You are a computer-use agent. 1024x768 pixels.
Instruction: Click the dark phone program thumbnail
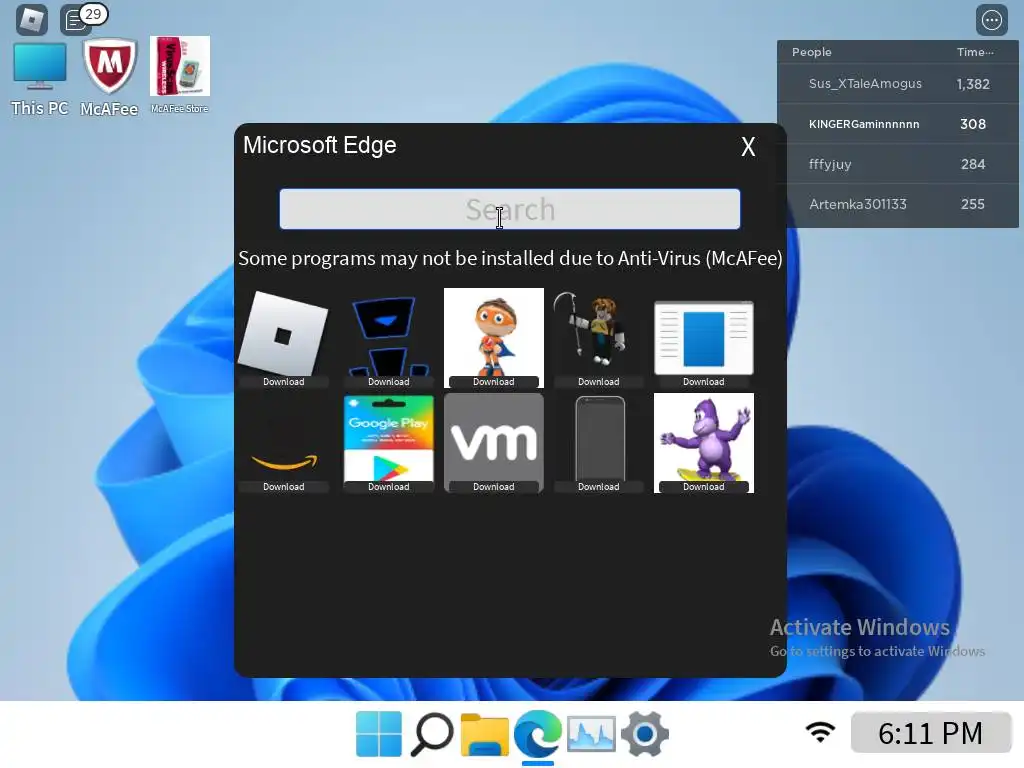click(599, 439)
